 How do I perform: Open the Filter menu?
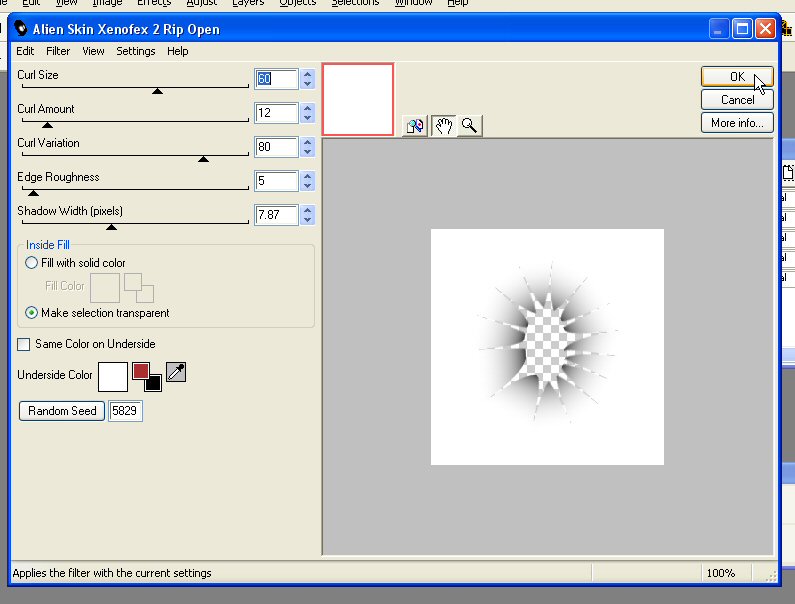pos(58,51)
